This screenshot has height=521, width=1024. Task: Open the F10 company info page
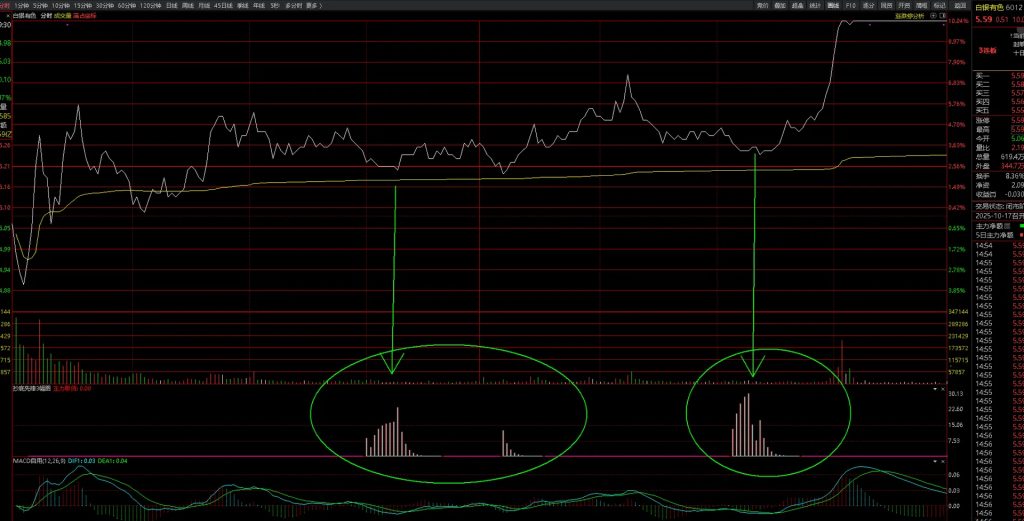(x=850, y=5)
